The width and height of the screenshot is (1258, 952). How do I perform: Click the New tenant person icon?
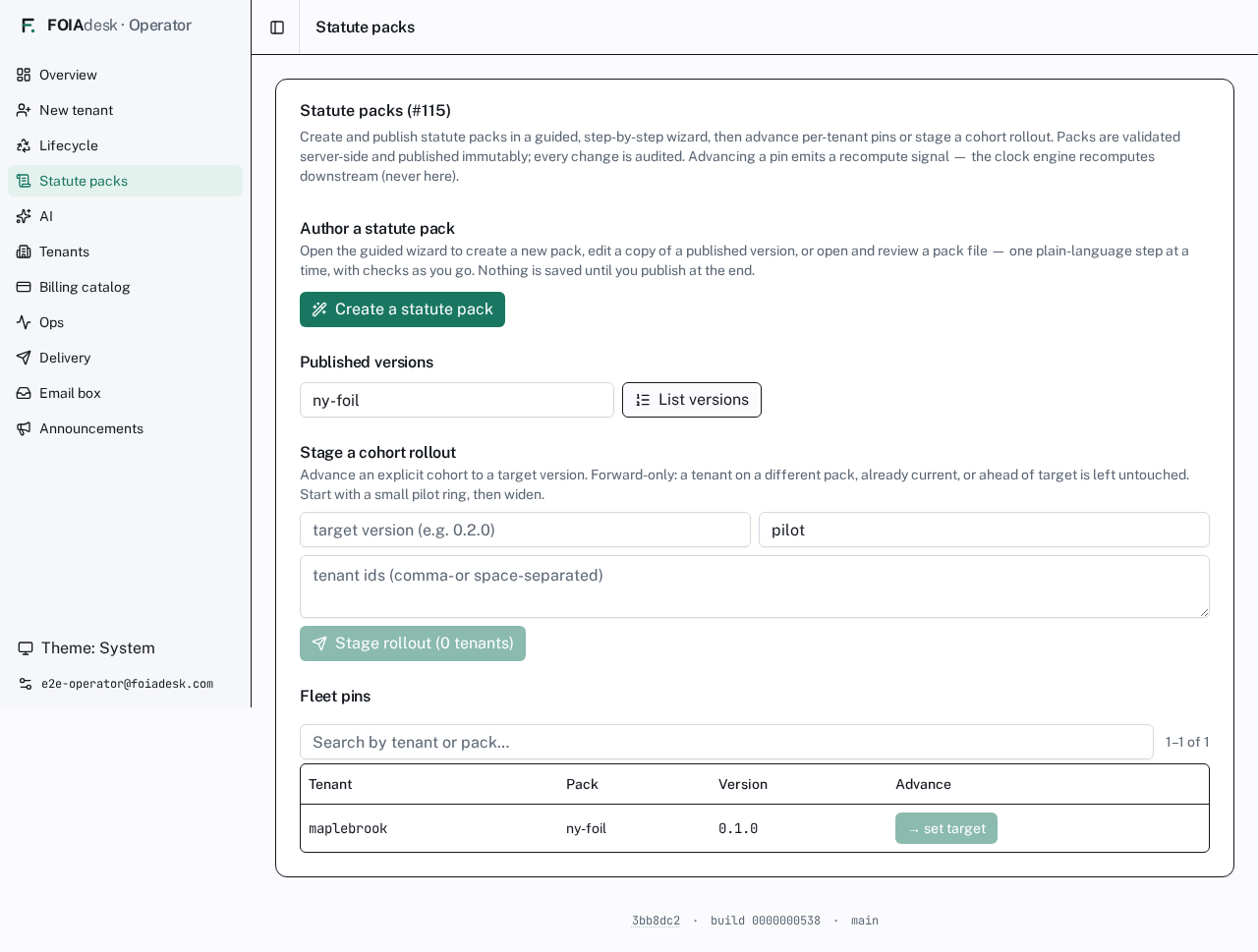click(24, 110)
